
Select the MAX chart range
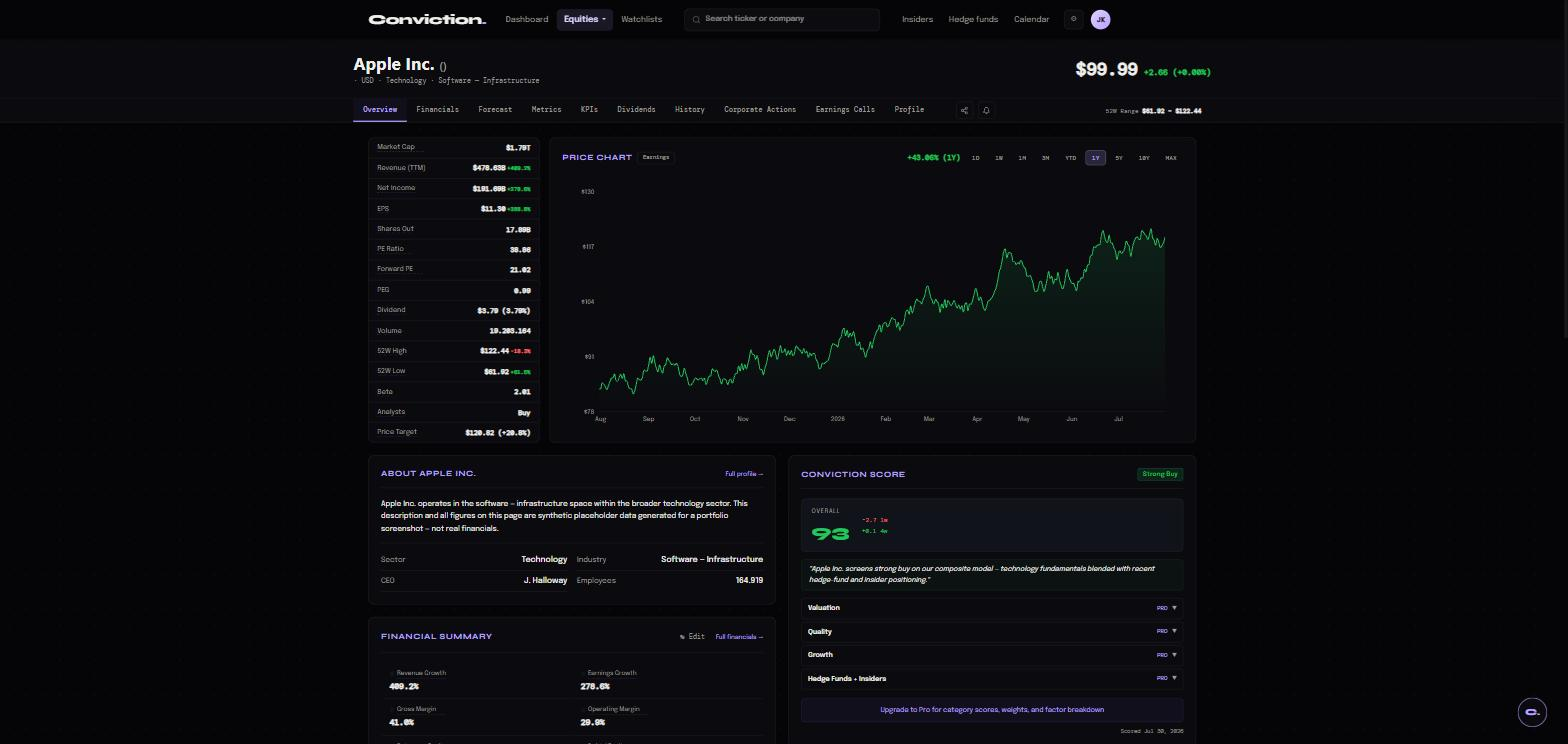pos(1171,158)
